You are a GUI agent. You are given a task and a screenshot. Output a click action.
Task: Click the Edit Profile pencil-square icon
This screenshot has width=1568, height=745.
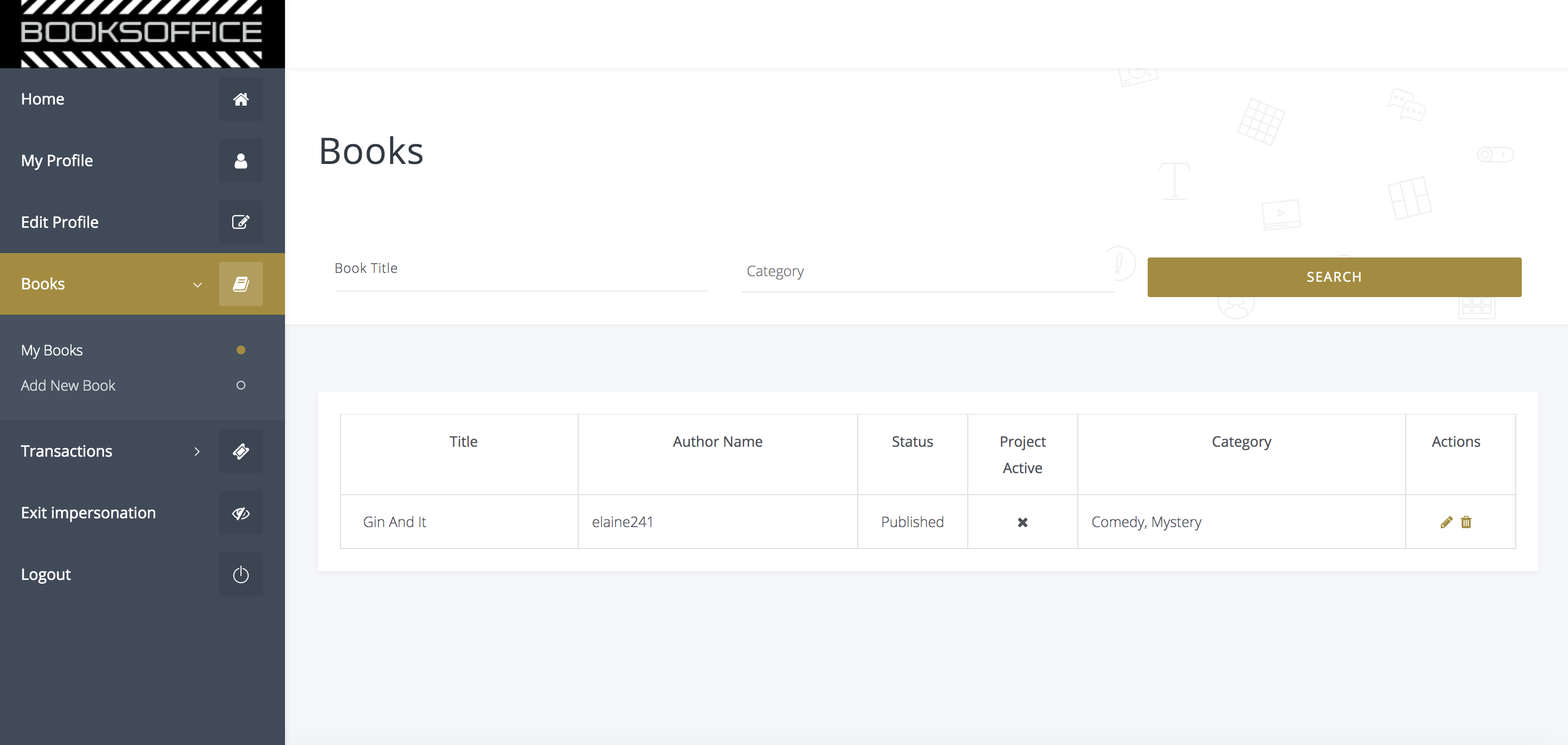[240, 222]
